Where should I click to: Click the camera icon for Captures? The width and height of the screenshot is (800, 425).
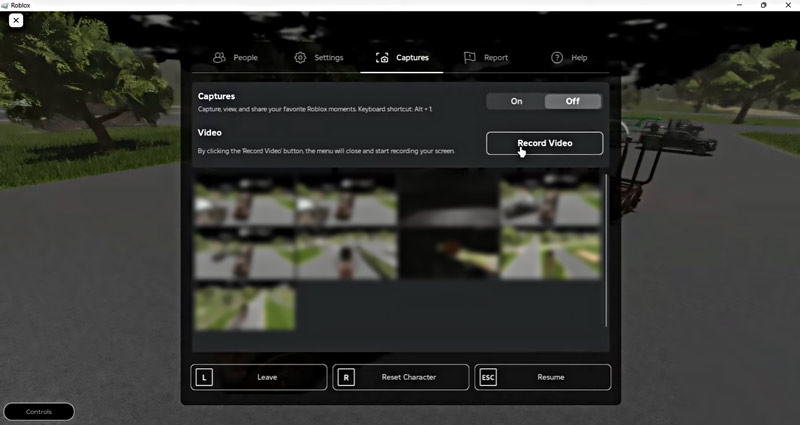381,58
